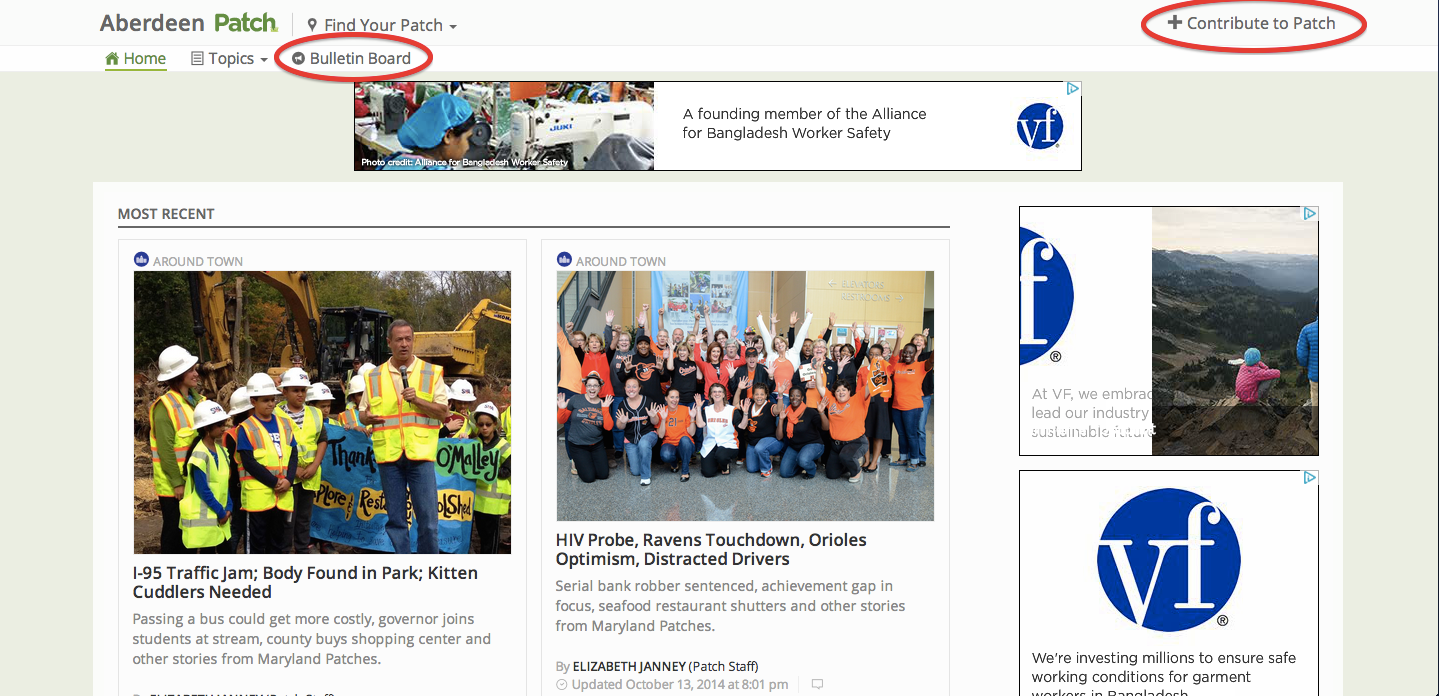The width and height of the screenshot is (1439, 696).
Task: Click the comment bubble icon under the HIV Probe article
Action: 817,685
